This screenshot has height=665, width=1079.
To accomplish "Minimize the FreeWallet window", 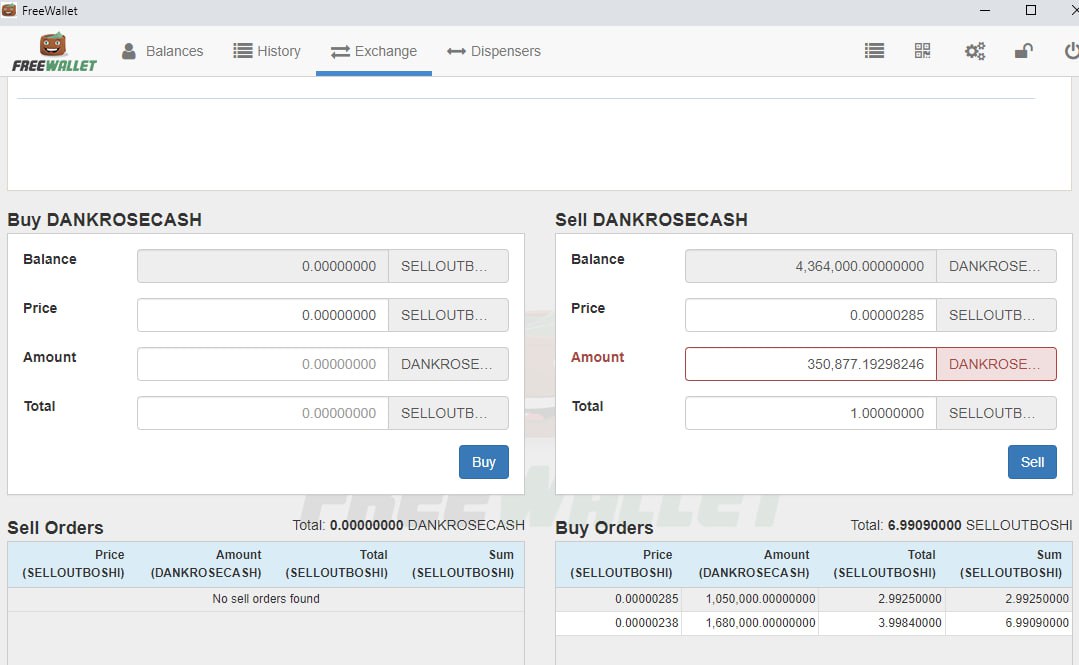I will [x=985, y=10].
